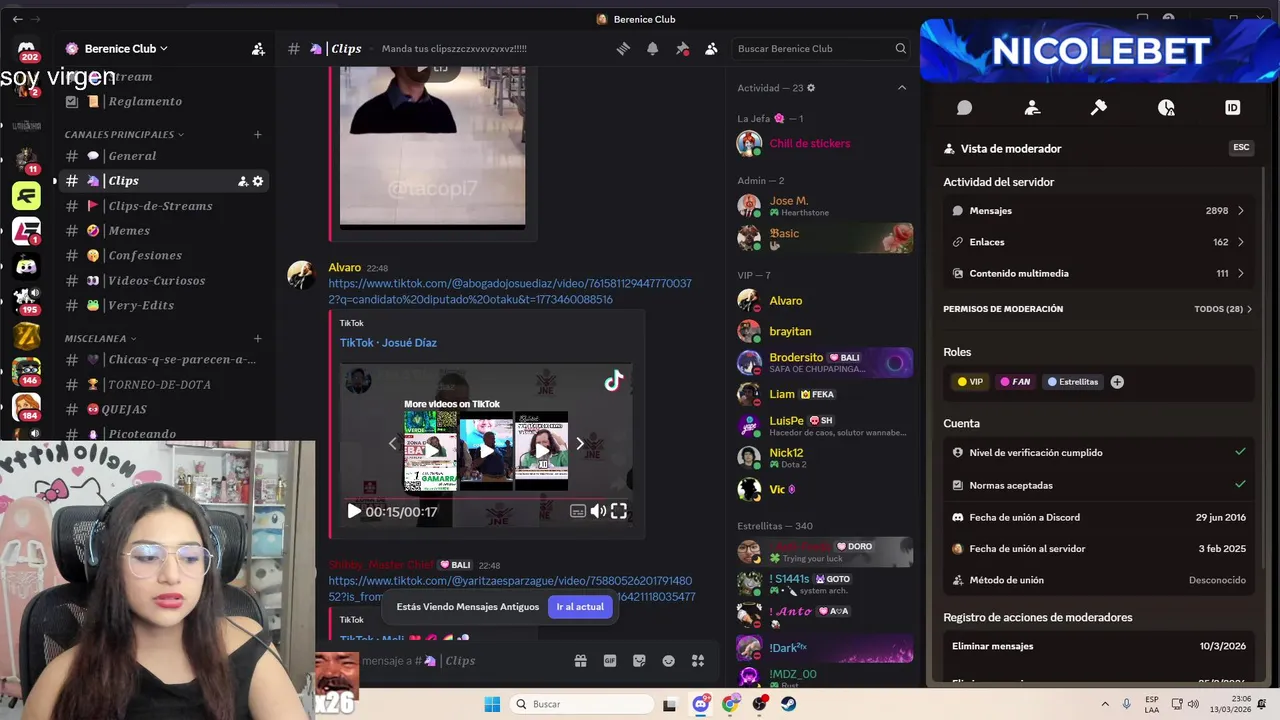Open Confesiones channel

(x=163, y=256)
